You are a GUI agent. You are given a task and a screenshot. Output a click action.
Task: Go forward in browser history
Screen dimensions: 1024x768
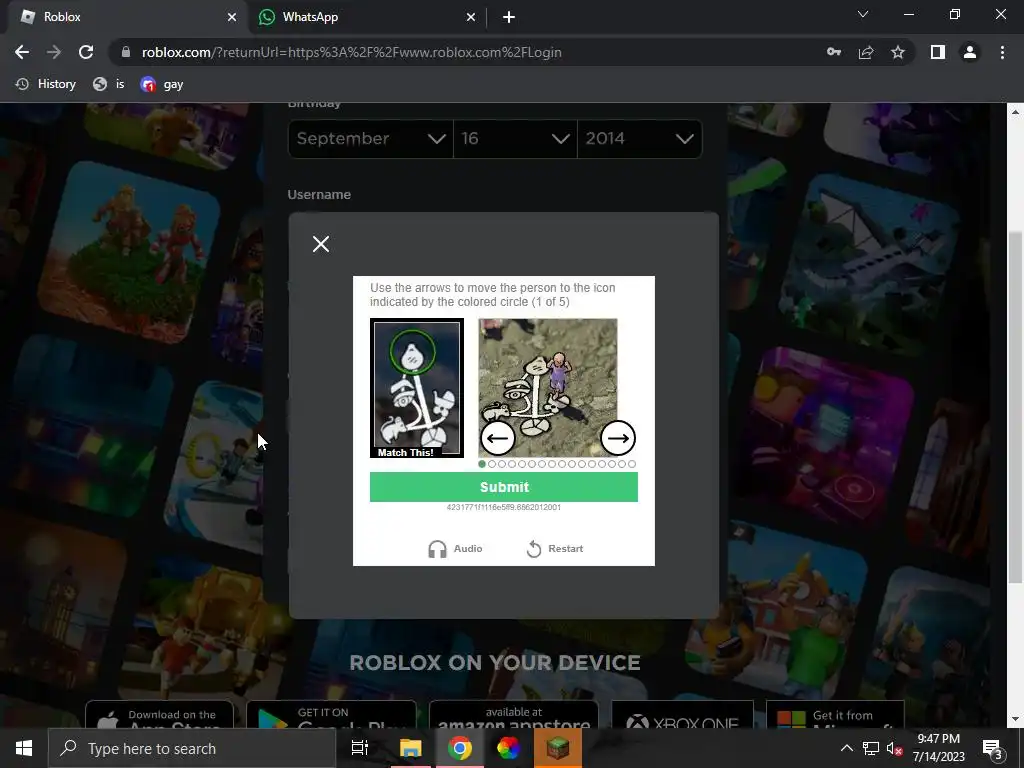[54, 52]
